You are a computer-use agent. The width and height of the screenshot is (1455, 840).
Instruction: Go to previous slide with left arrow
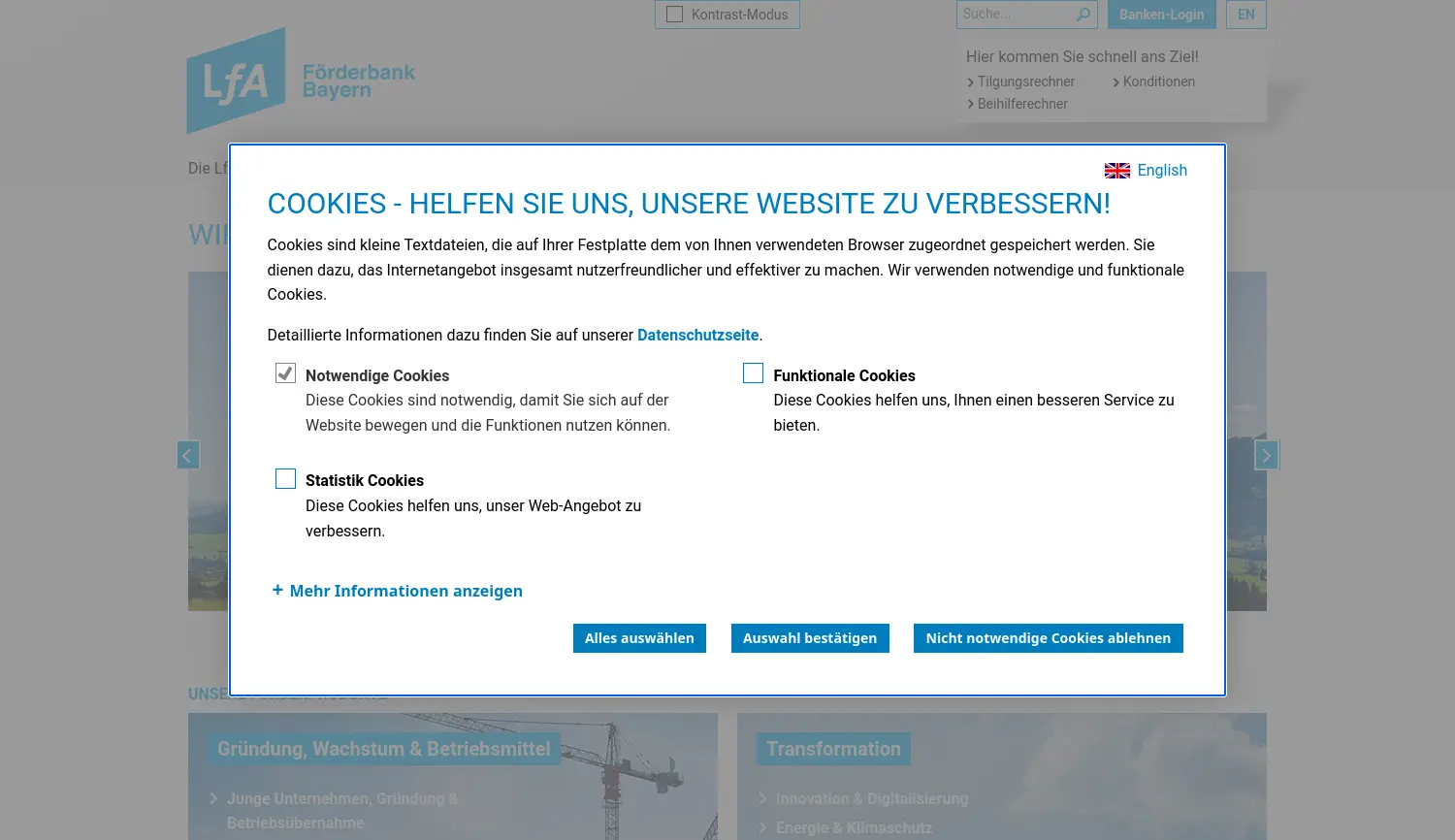tap(188, 455)
